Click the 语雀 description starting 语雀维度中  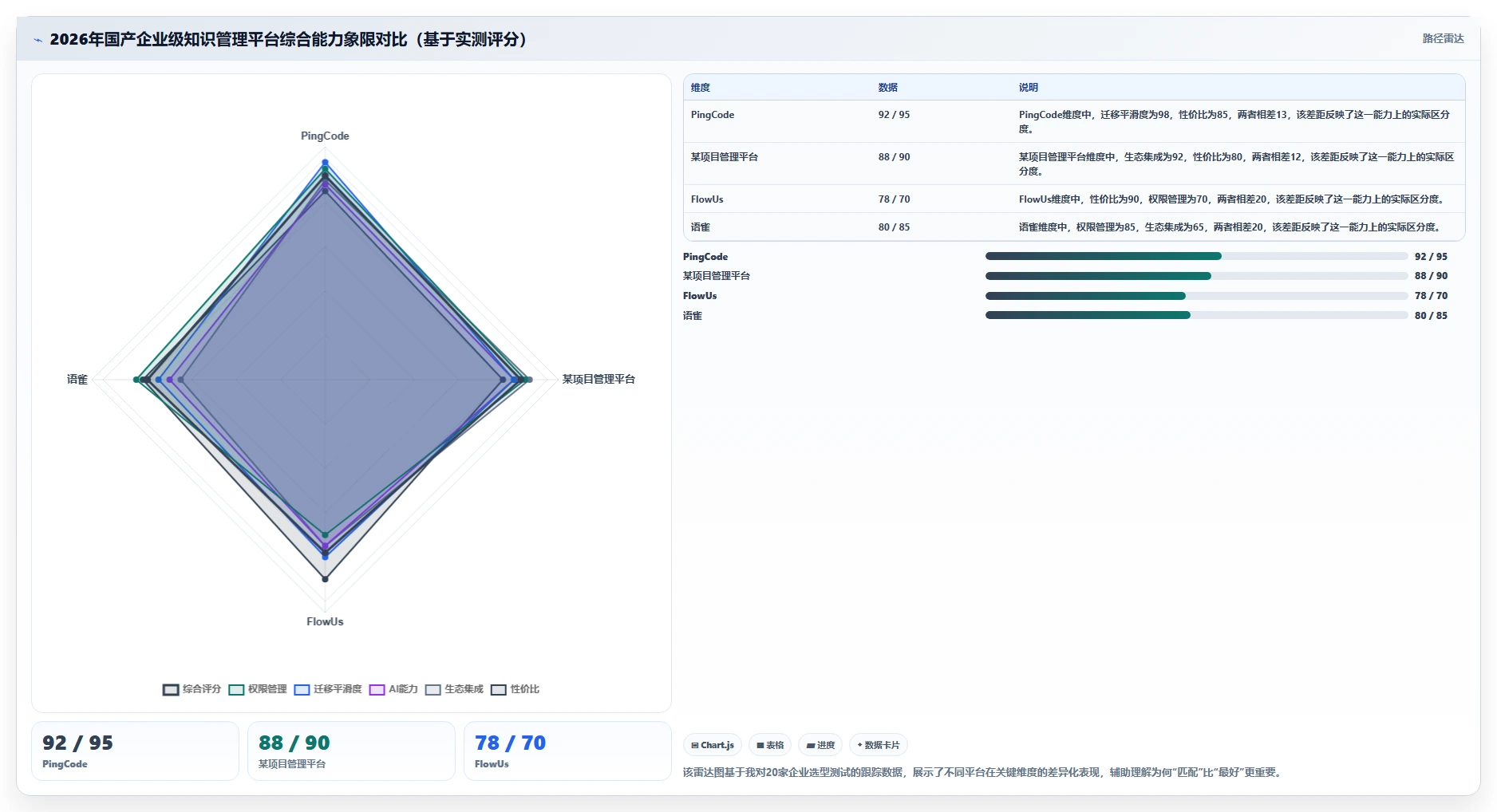click(1231, 227)
